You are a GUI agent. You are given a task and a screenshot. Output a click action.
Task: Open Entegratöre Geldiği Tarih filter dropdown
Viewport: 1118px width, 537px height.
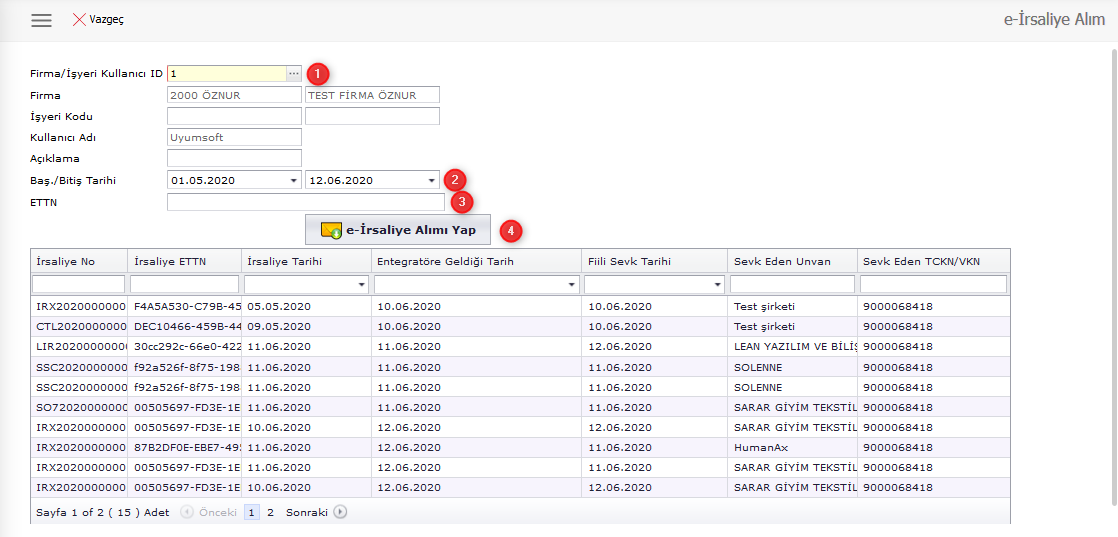tap(571, 285)
